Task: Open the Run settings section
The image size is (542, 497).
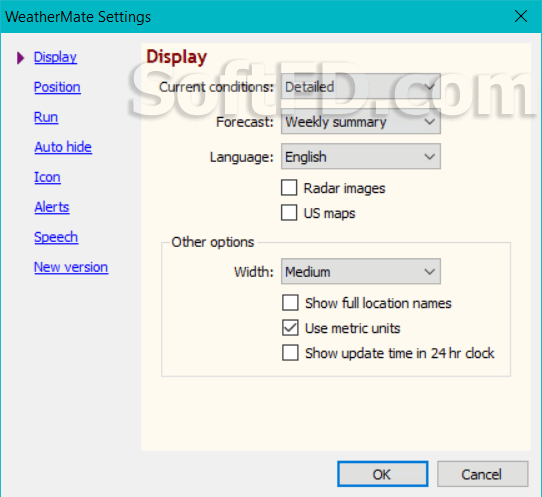Action: tap(46, 117)
